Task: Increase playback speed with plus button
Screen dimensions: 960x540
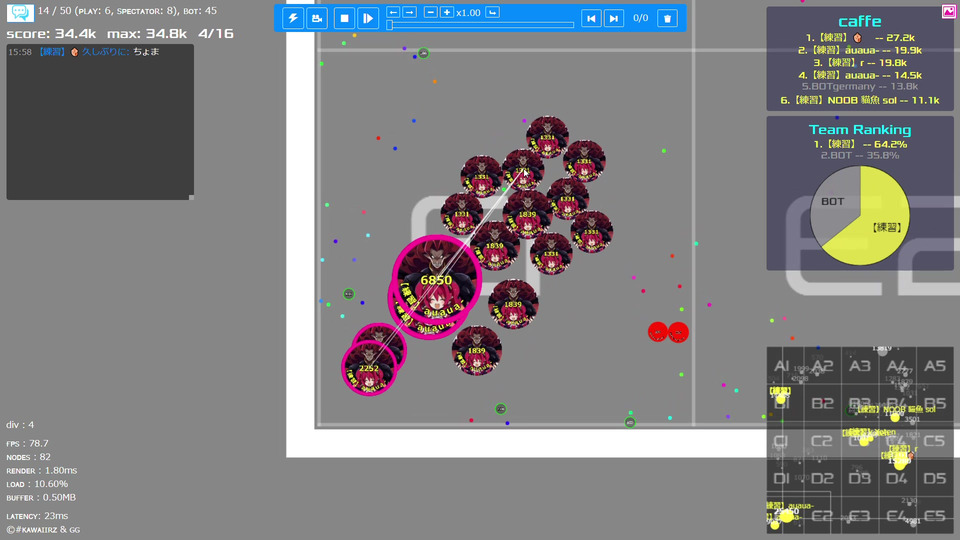Action: pyautogui.click(x=447, y=12)
